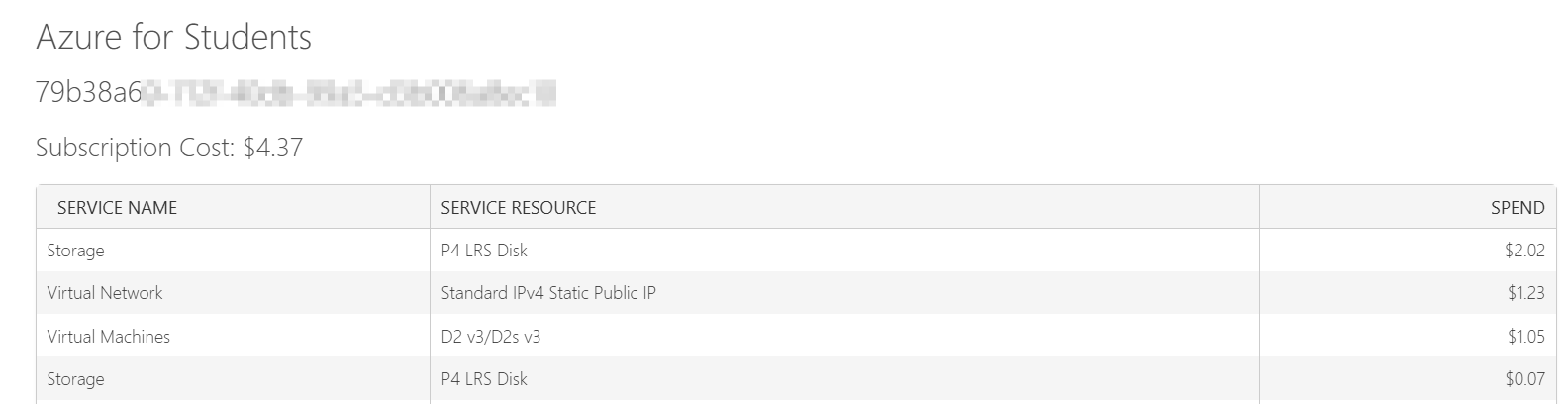Screen dimensions: 1568x404
Task: Select the Virtual Network service name
Action: [105, 293]
